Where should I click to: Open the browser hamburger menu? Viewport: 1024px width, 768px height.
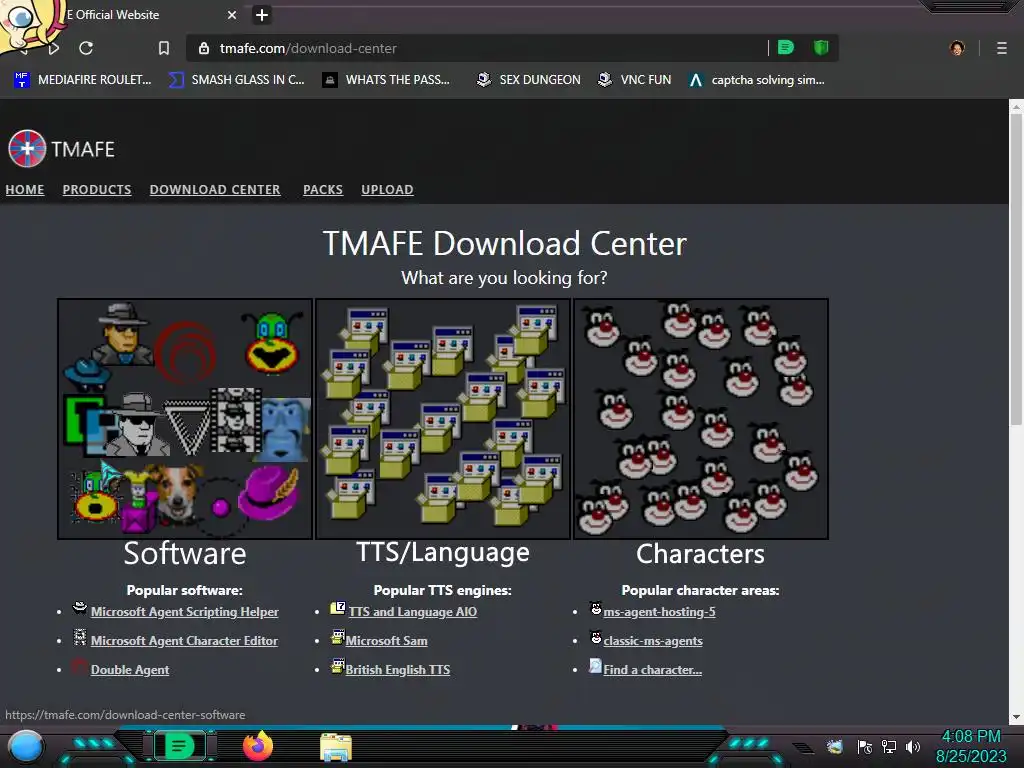(x=1001, y=48)
